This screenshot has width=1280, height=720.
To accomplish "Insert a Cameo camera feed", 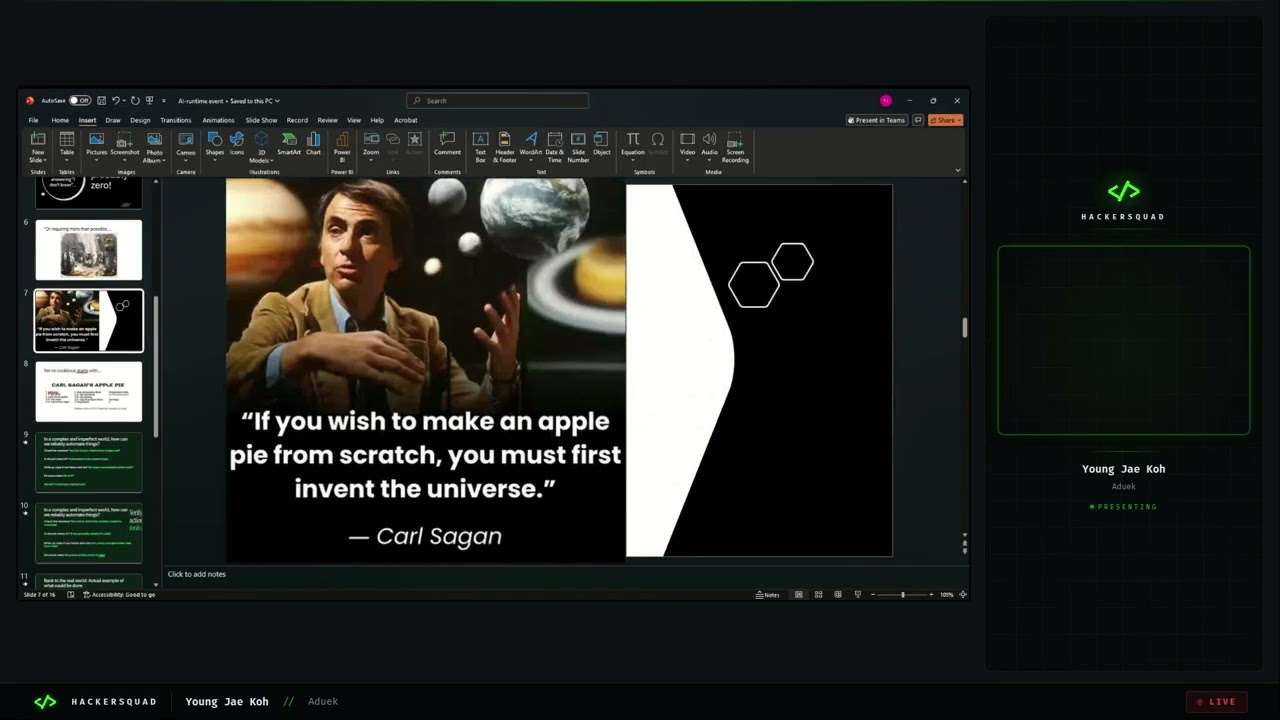I will (x=186, y=146).
